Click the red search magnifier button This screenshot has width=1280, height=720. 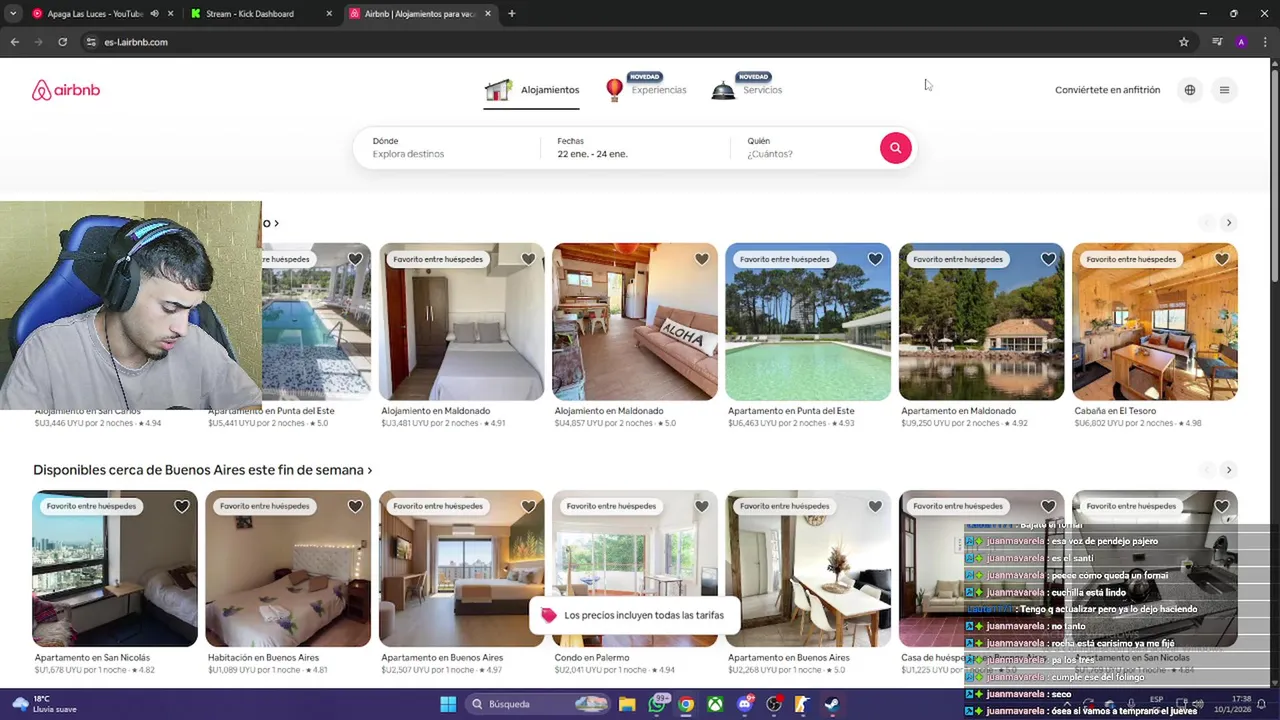[895, 148]
